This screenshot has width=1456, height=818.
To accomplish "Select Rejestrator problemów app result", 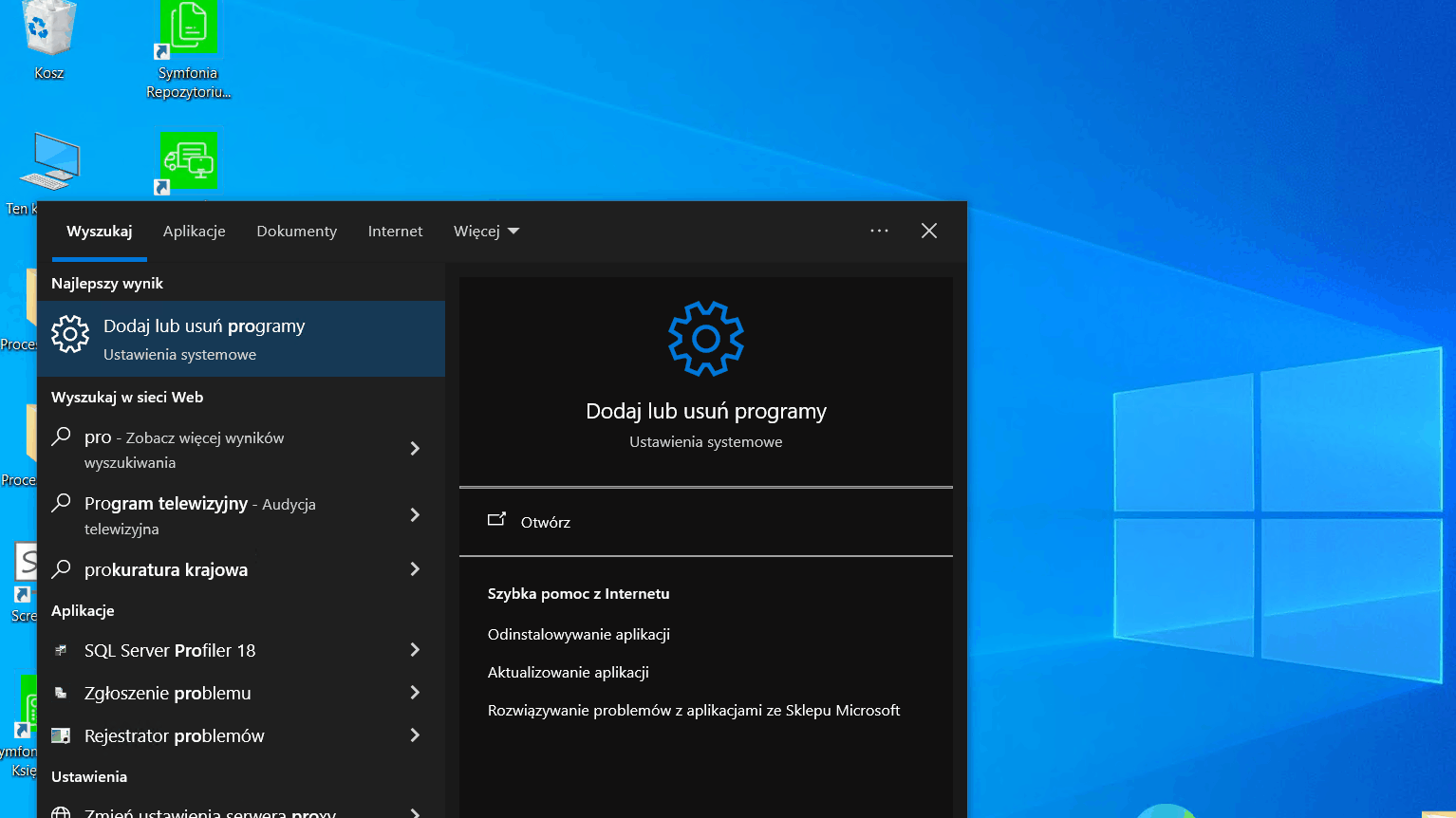I will [241, 735].
